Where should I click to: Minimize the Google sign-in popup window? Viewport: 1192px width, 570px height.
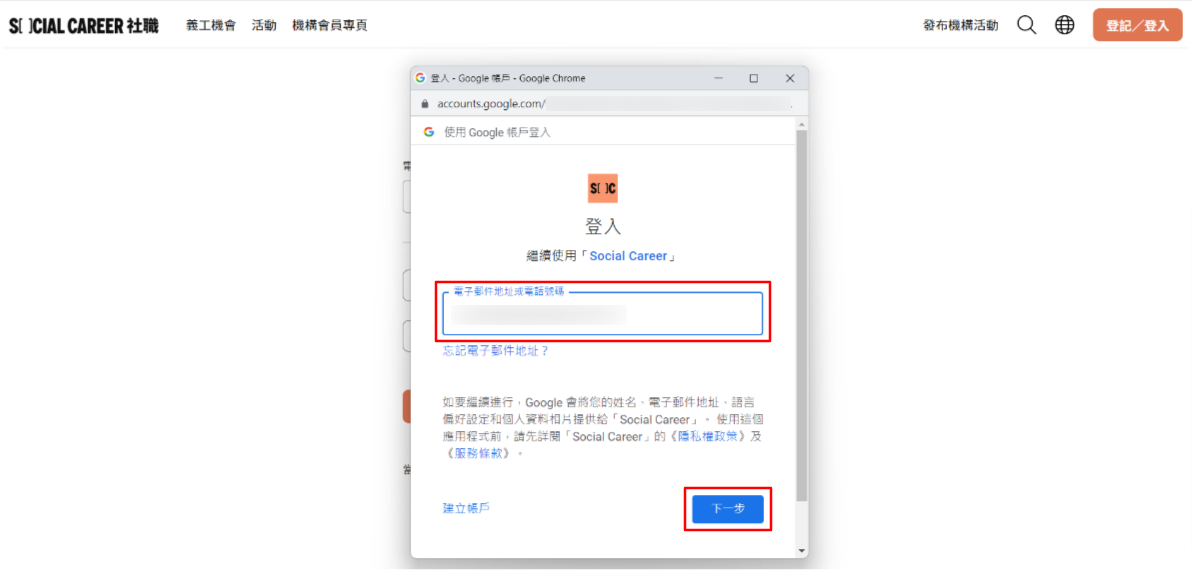point(717,78)
